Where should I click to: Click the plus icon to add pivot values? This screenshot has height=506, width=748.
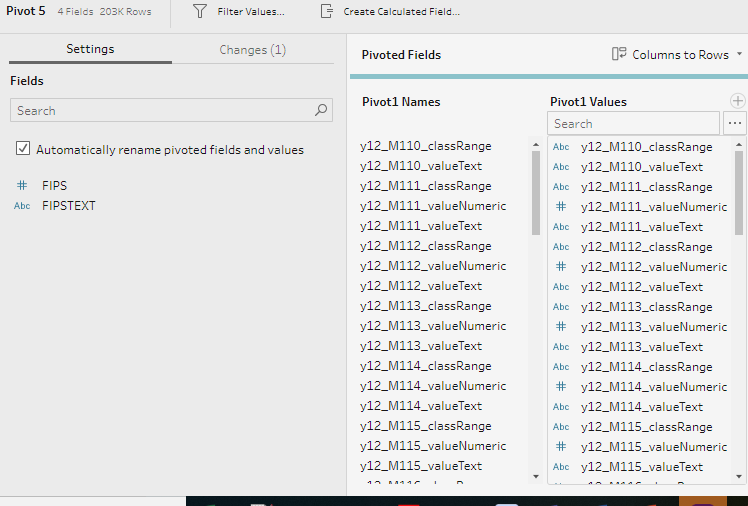point(738,101)
